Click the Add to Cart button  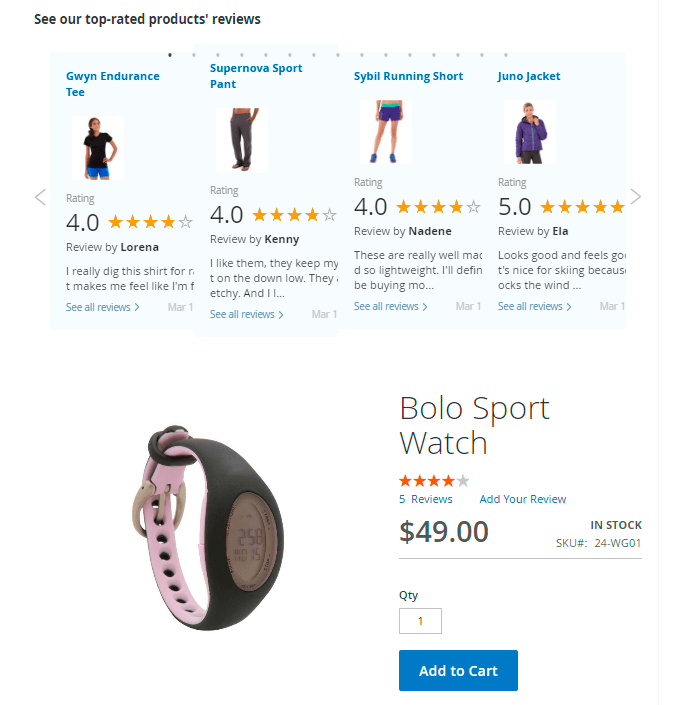(x=458, y=670)
